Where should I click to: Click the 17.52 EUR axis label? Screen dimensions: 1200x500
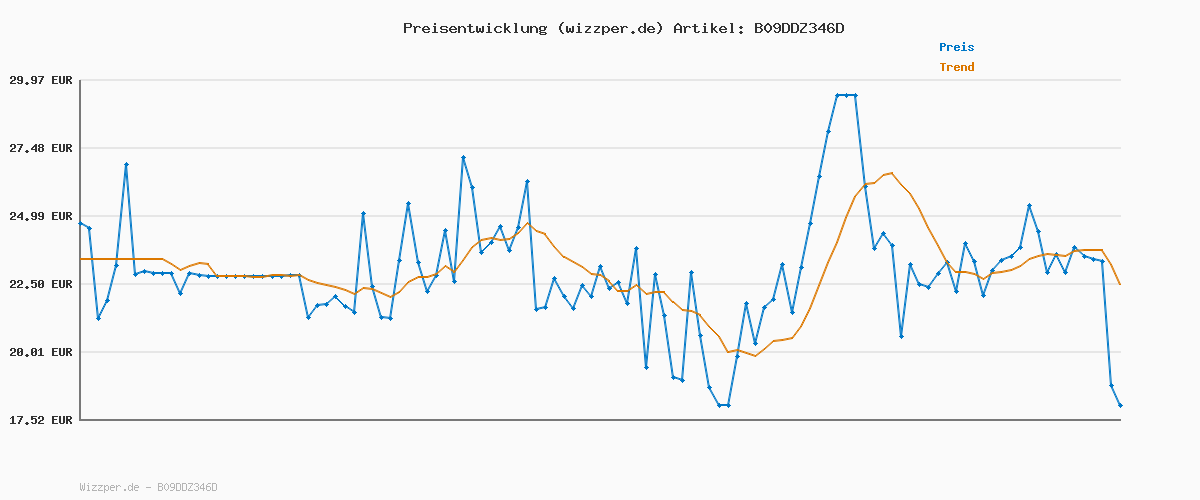tap(40, 420)
